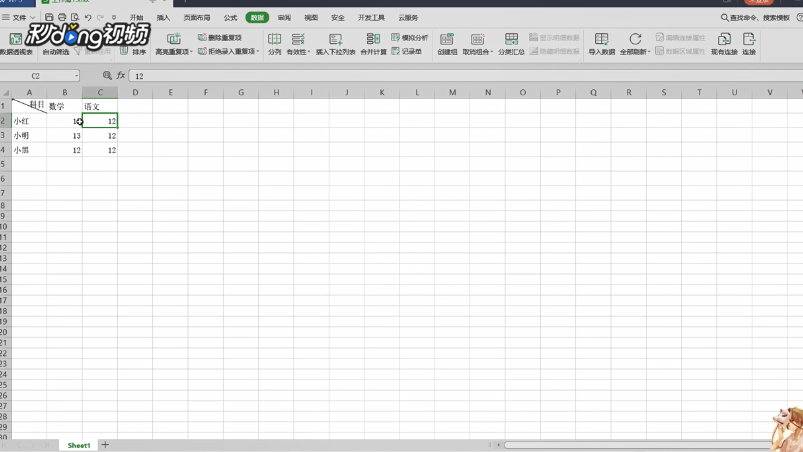The width and height of the screenshot is (803, 452).
Task: Click the Highlight Duplicates (高亮重复项) icon
Action: (174, 39)
